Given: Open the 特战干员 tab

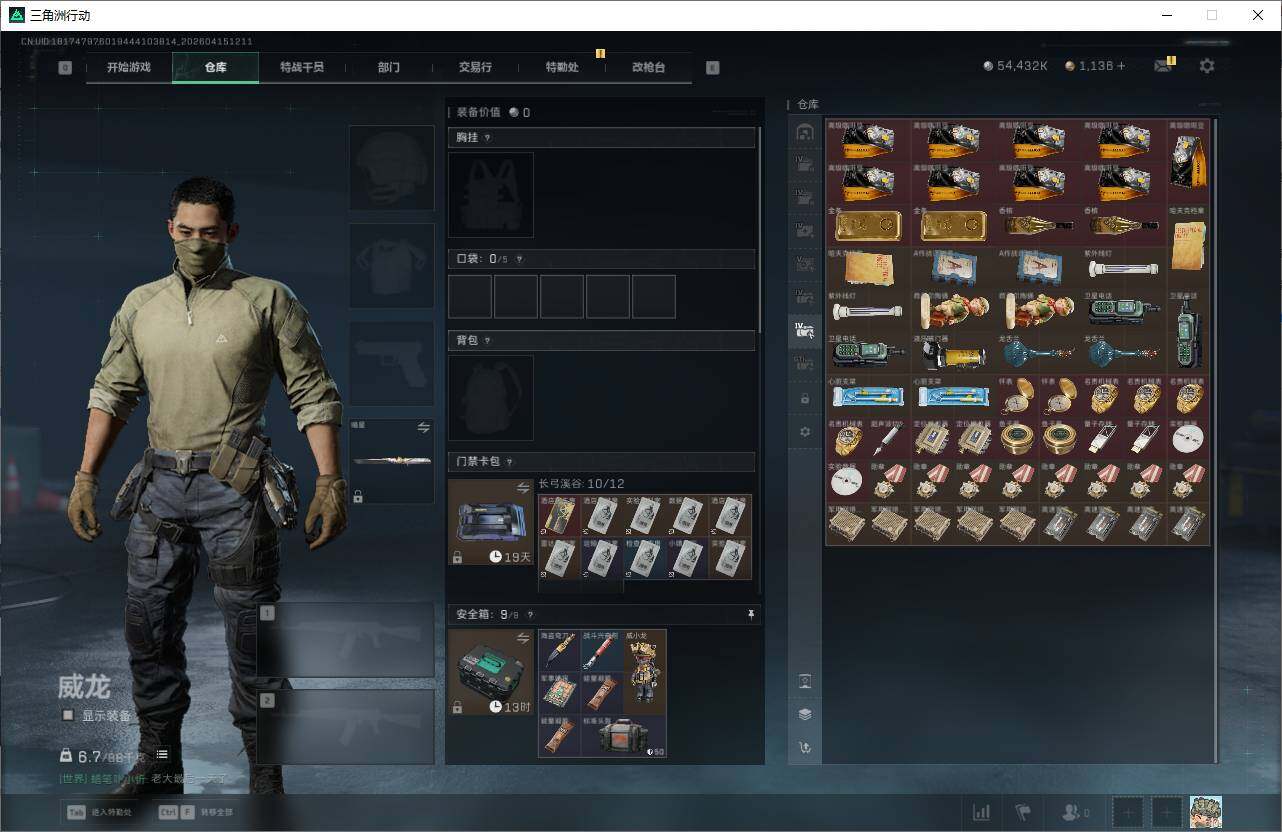Looking at the screenshot, I should coord(302,67).
